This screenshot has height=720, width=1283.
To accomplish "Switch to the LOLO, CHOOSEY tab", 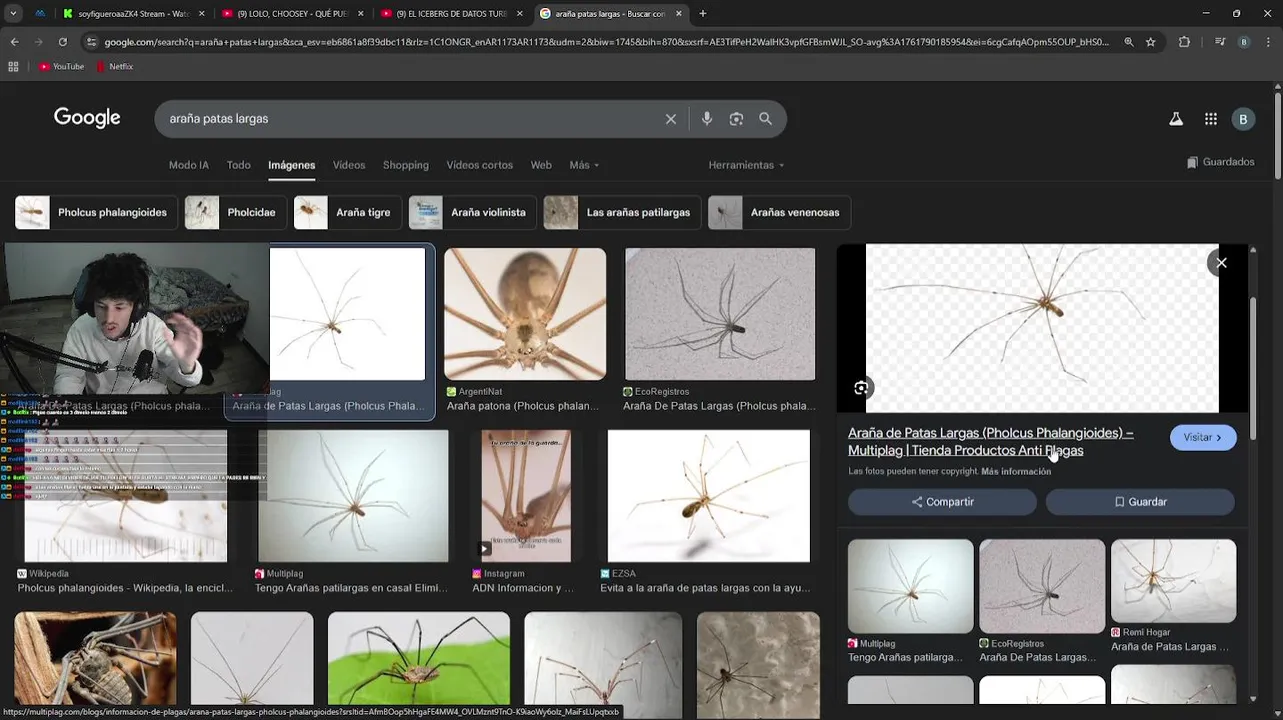I will pyautogui.click(x=292, y=14).
